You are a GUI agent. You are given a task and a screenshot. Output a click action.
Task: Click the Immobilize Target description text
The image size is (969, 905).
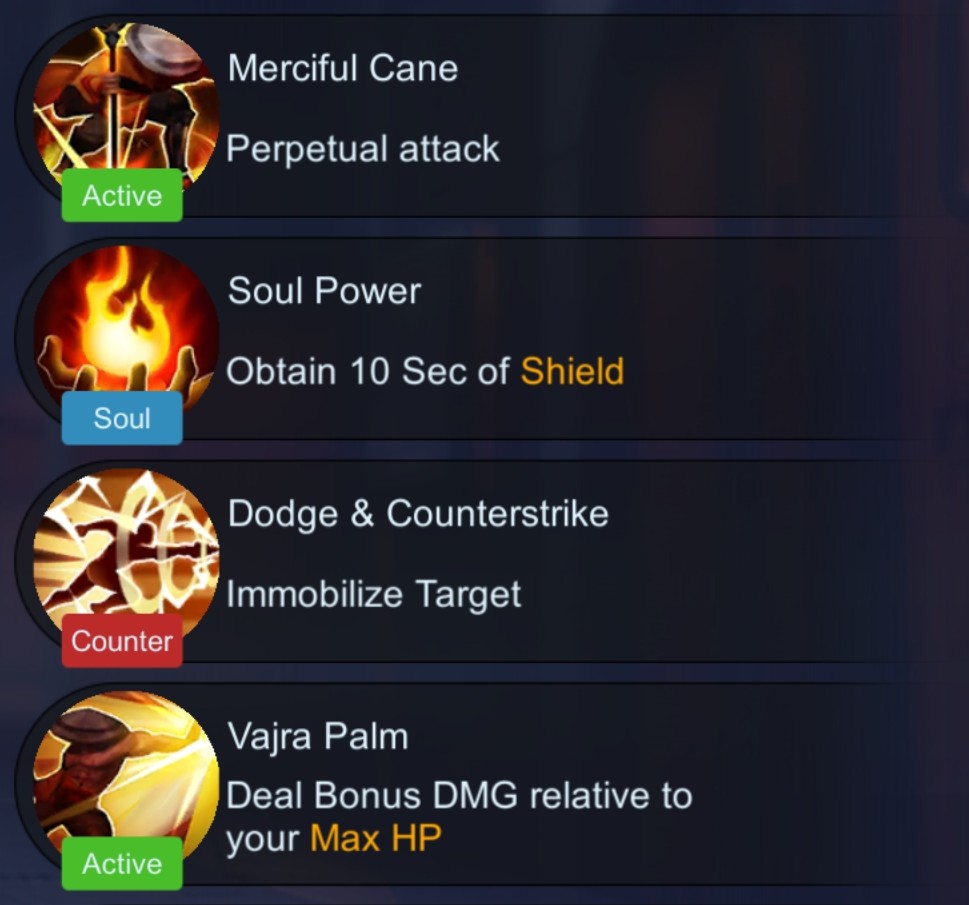[x=374, y=594]
